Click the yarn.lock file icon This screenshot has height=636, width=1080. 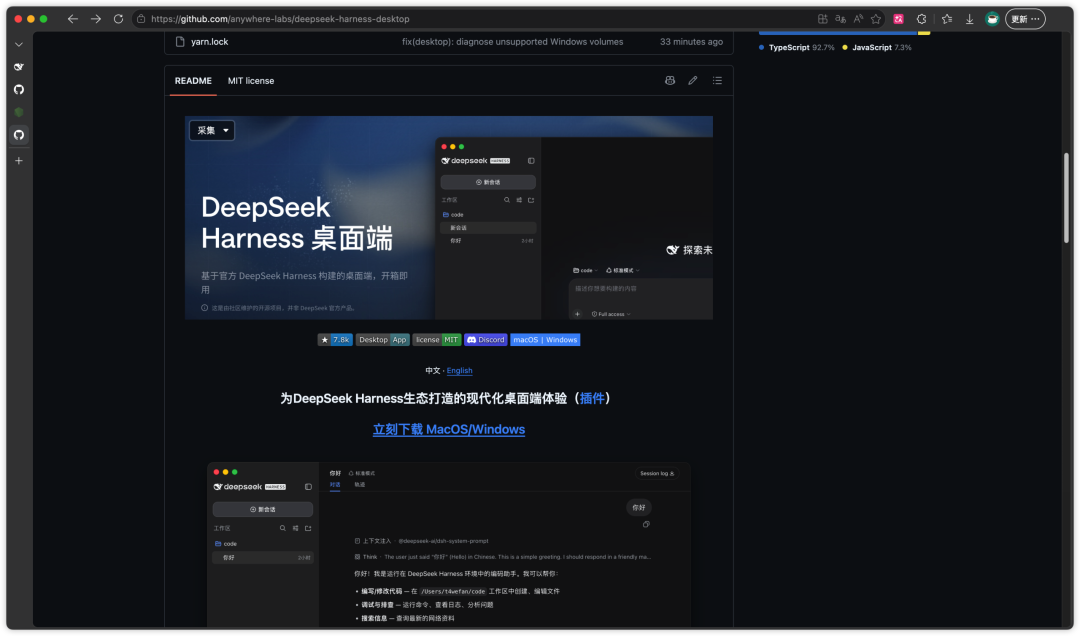(x=180, y=42)
